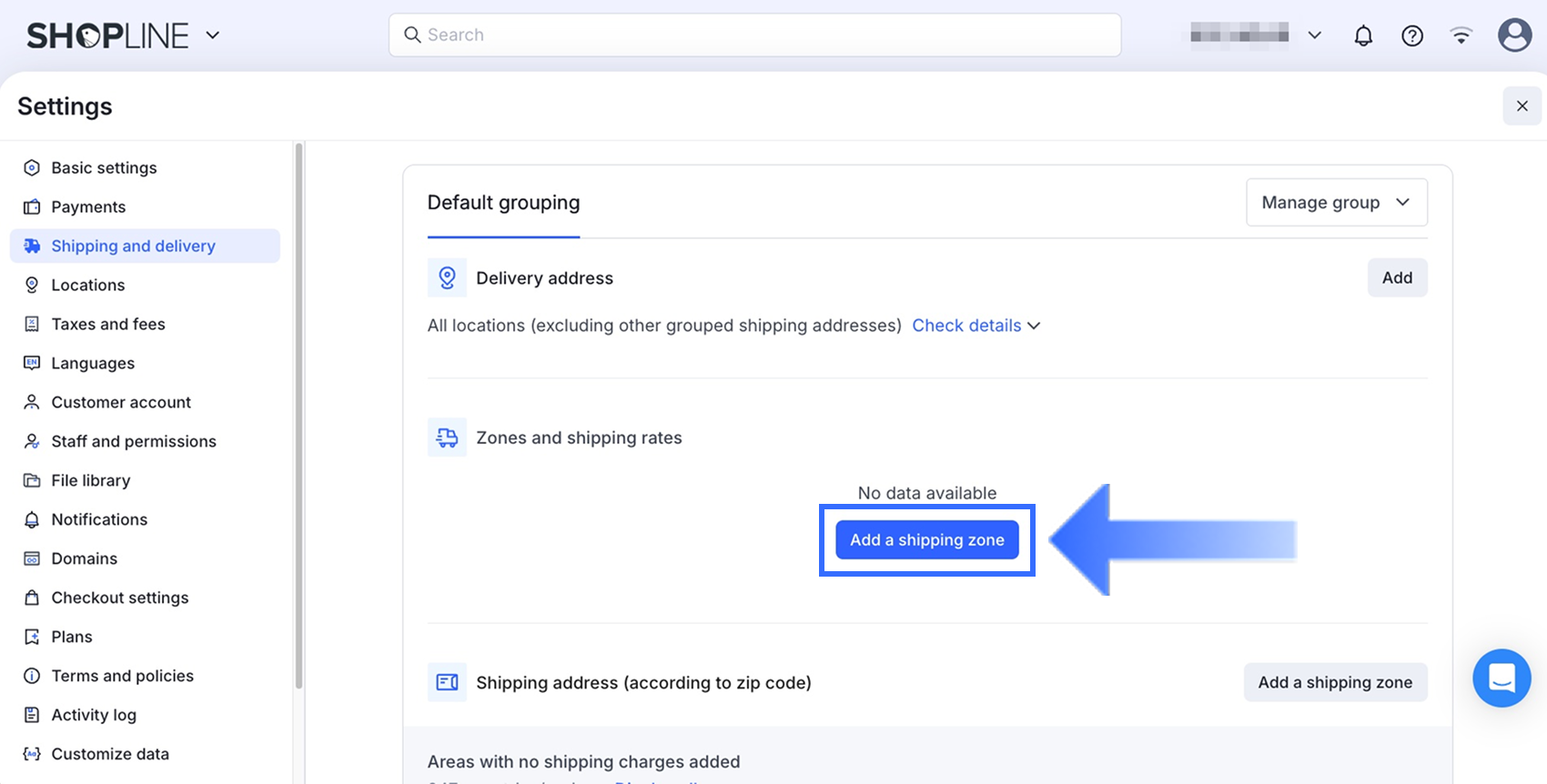Click the Search input field
This screenshot has width=1547, height=784.
pos(755,35)
